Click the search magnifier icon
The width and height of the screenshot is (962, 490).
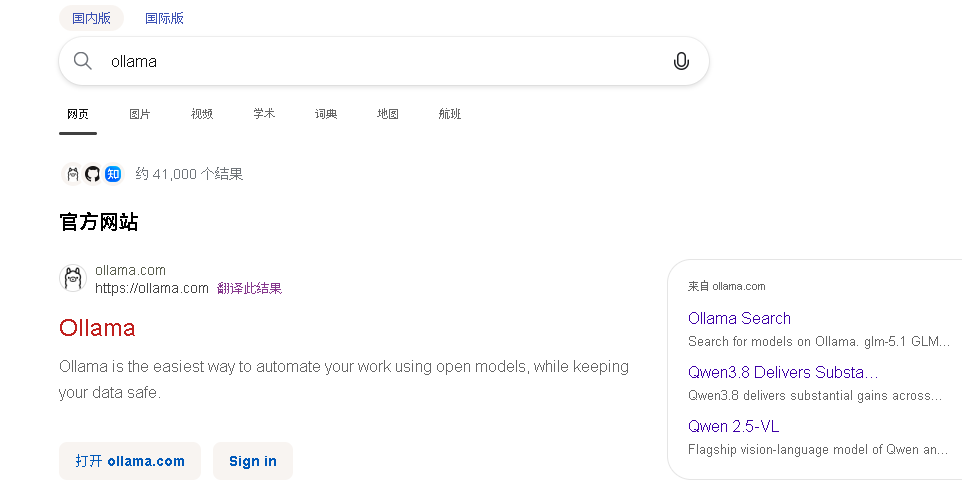[82, 61]
